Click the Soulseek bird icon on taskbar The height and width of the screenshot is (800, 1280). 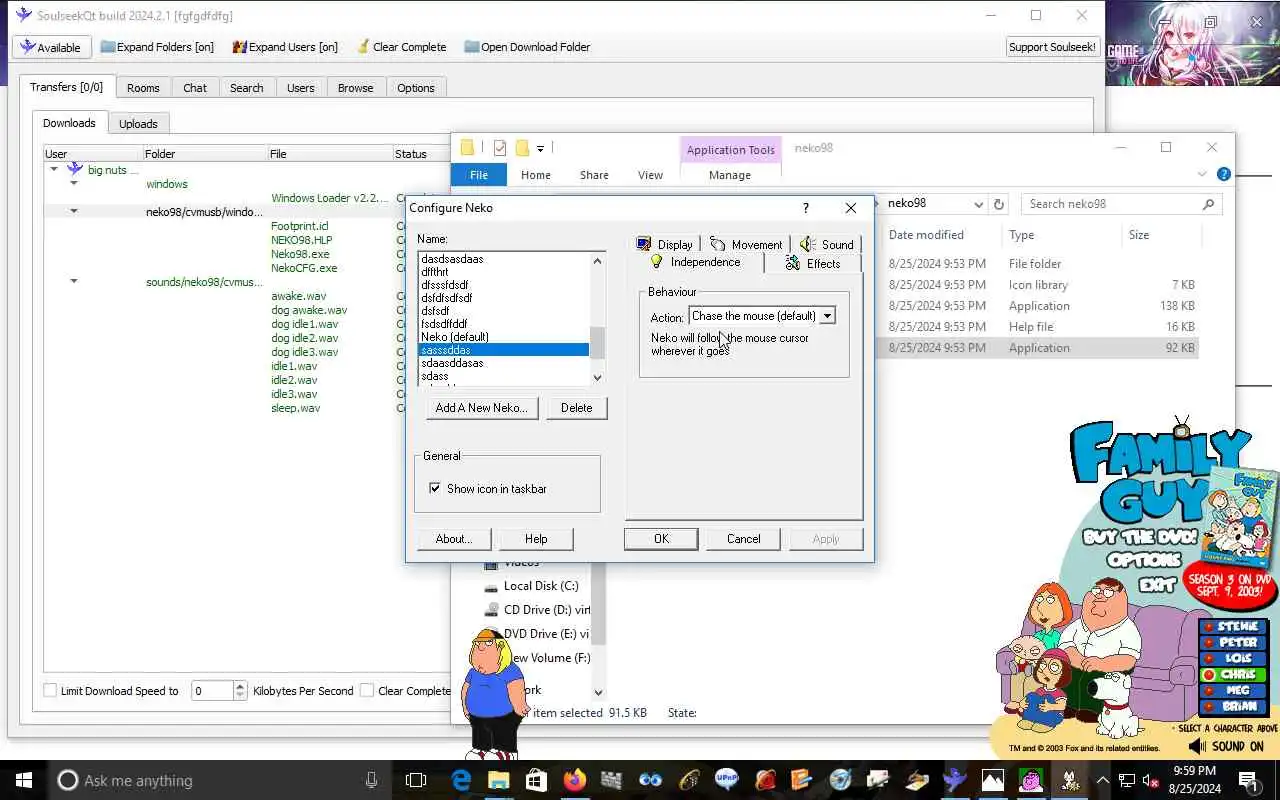click(x=955, y=780)
